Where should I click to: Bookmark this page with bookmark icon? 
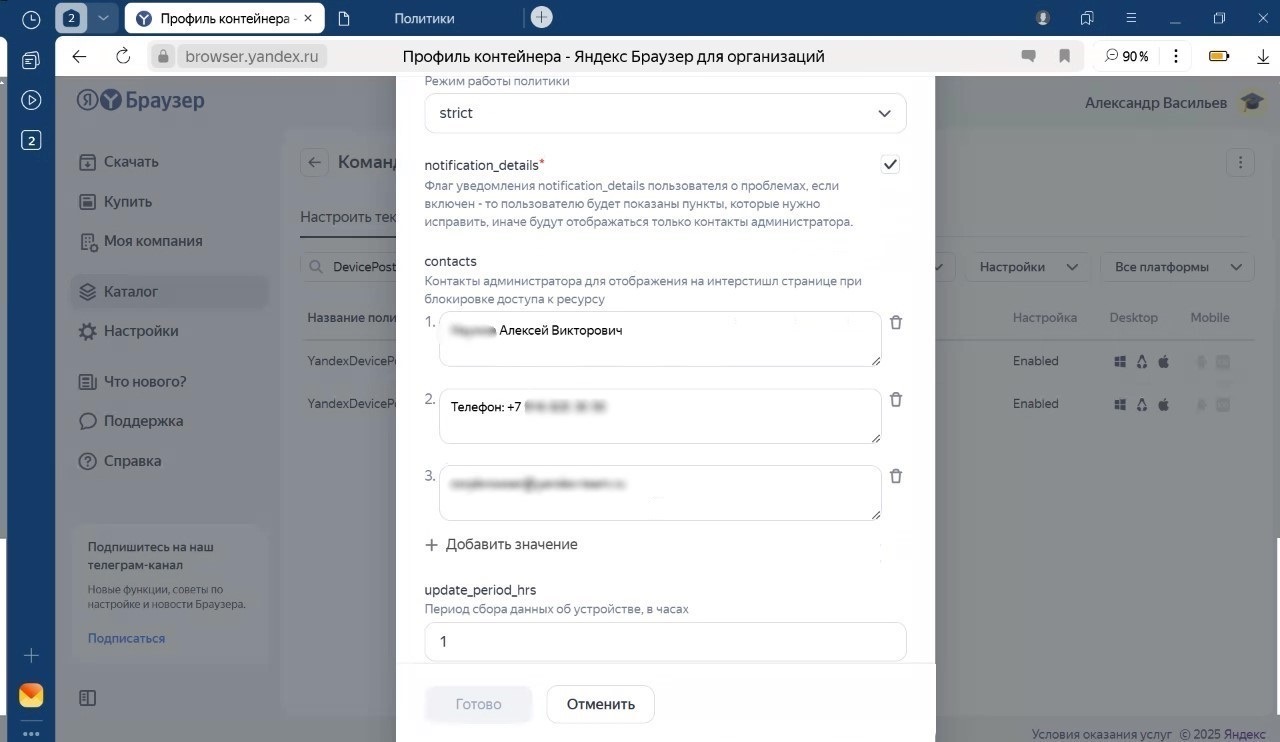[x=1065, y=56]
